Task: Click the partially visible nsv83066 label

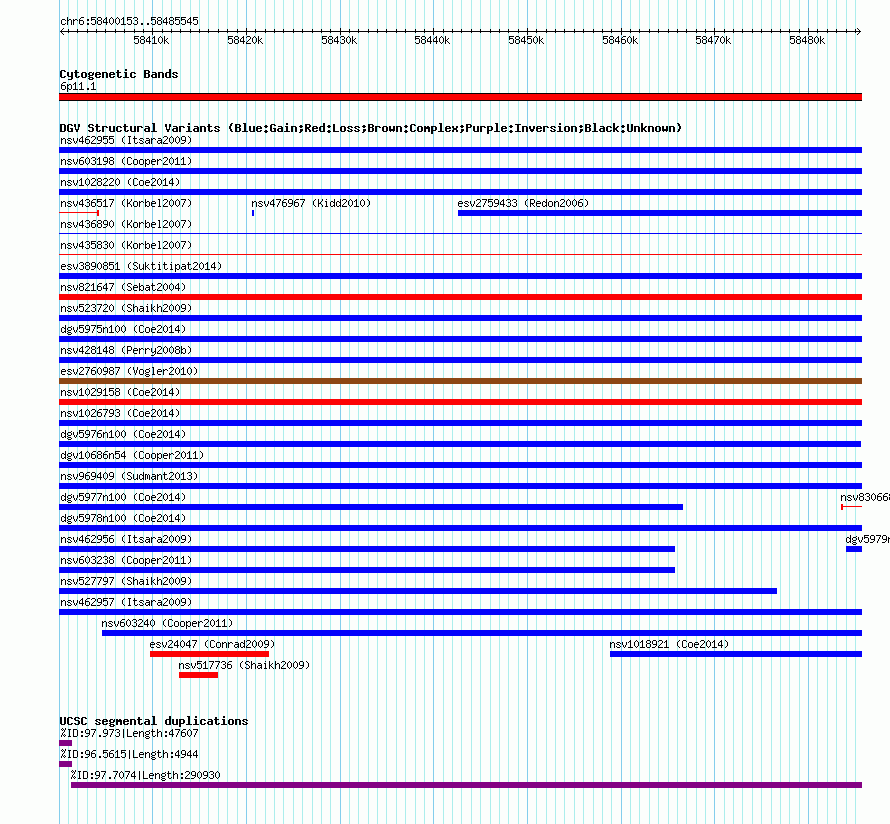Action: coord(865,497)
